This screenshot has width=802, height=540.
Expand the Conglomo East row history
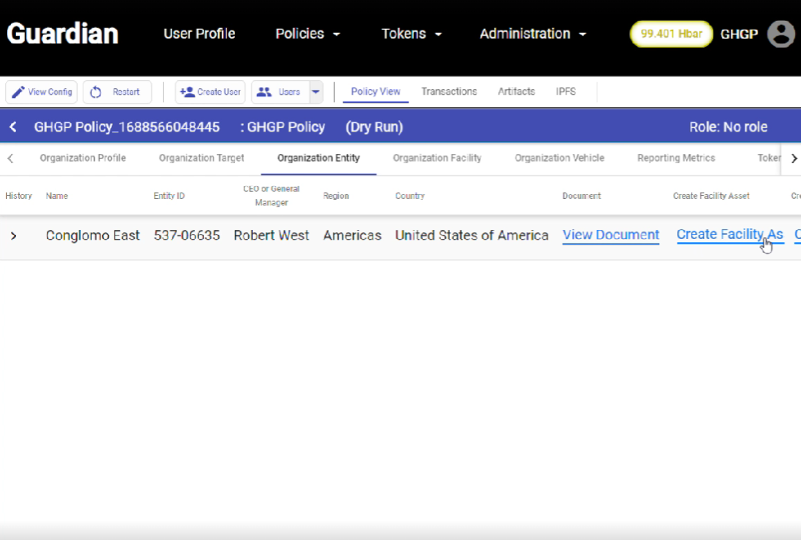[14, 236]
